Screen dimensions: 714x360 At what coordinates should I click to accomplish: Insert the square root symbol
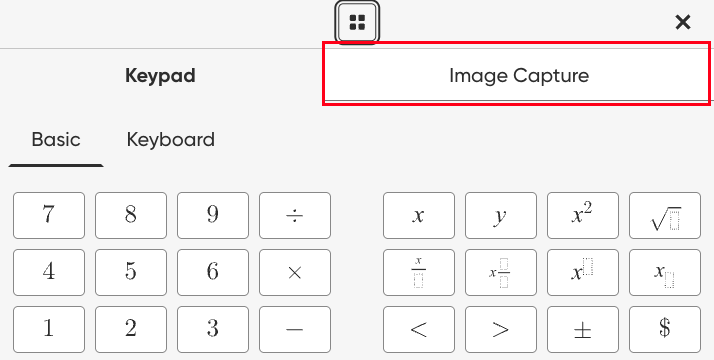point(665,216)
